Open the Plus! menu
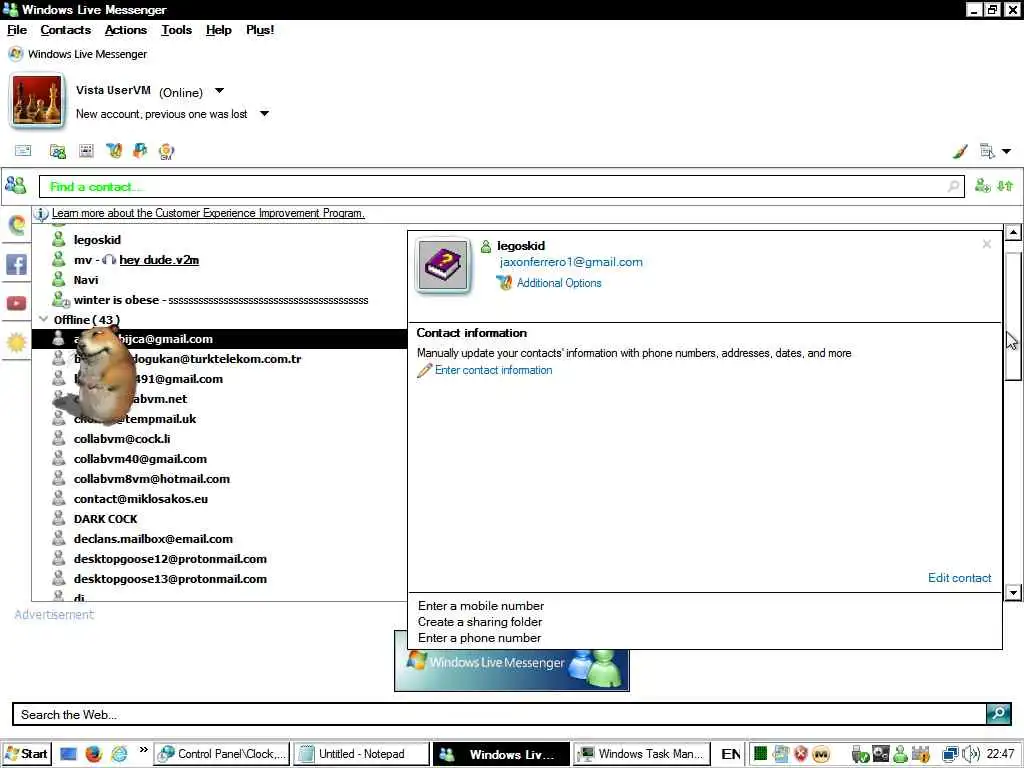Screen dimensions: 1024x768 pos(260,30)
